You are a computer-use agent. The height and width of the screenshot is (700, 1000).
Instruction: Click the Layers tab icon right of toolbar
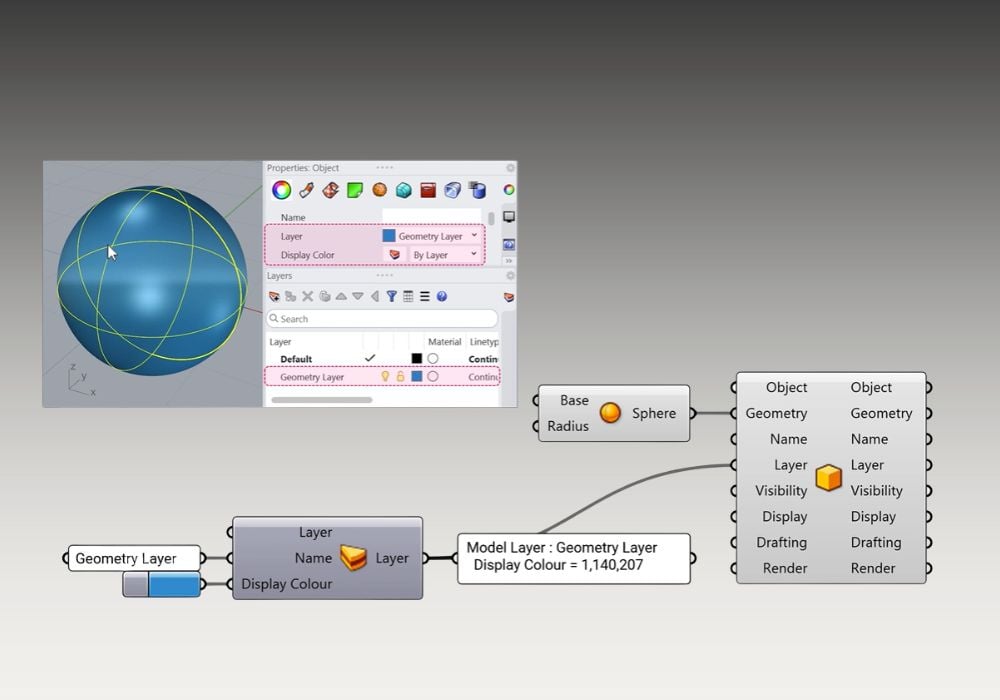click(x=508, y=297)
